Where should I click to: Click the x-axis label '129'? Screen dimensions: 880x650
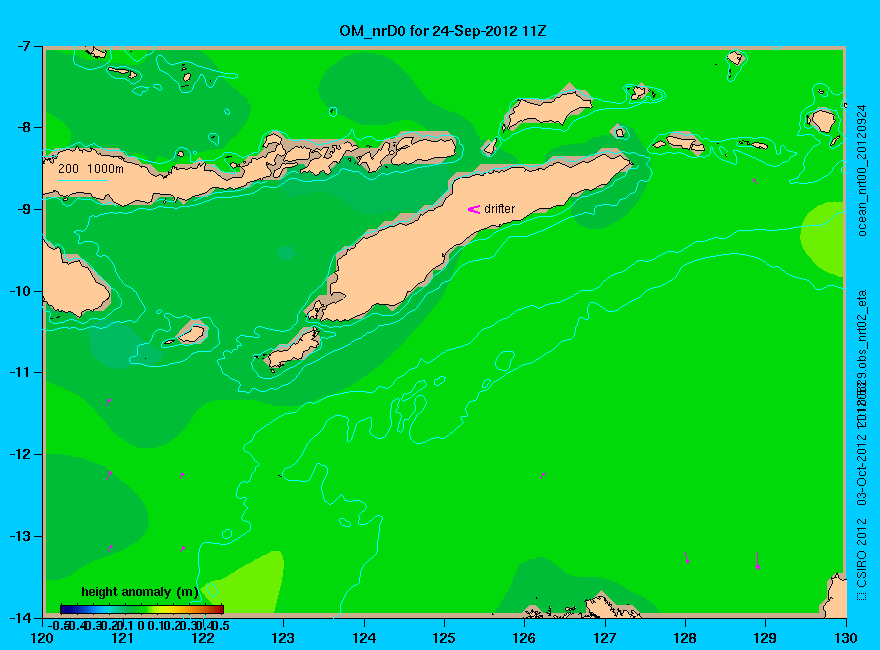point(766,638)
